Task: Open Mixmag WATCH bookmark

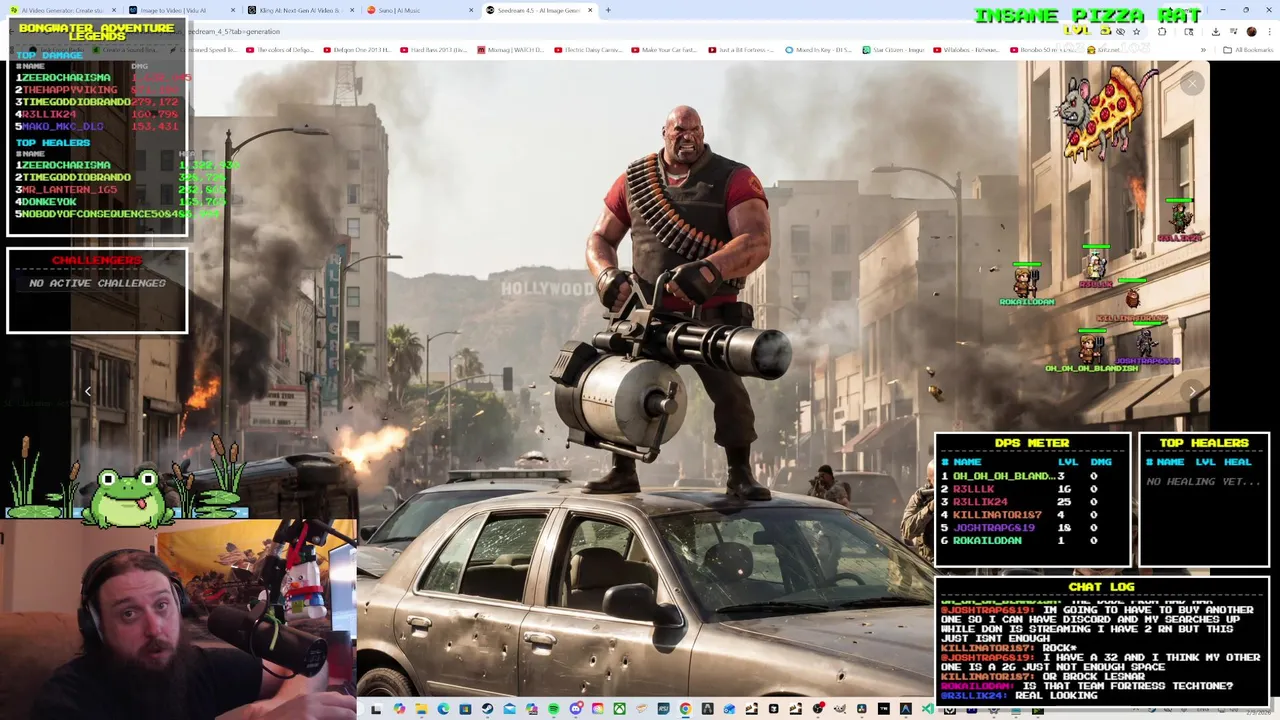Action: (513, 50)
